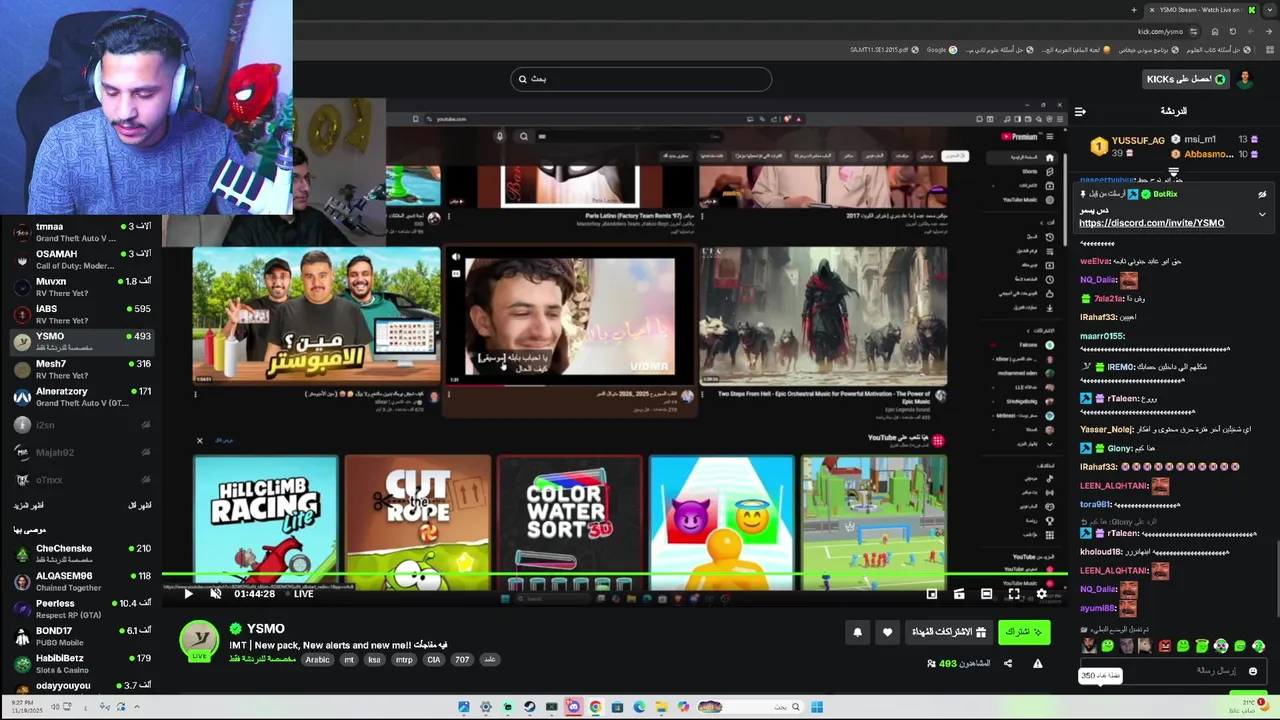Open the weather widget showing 21°C
The height and width of the screenshot is (720, 1280).
(x=1250, y=707)
